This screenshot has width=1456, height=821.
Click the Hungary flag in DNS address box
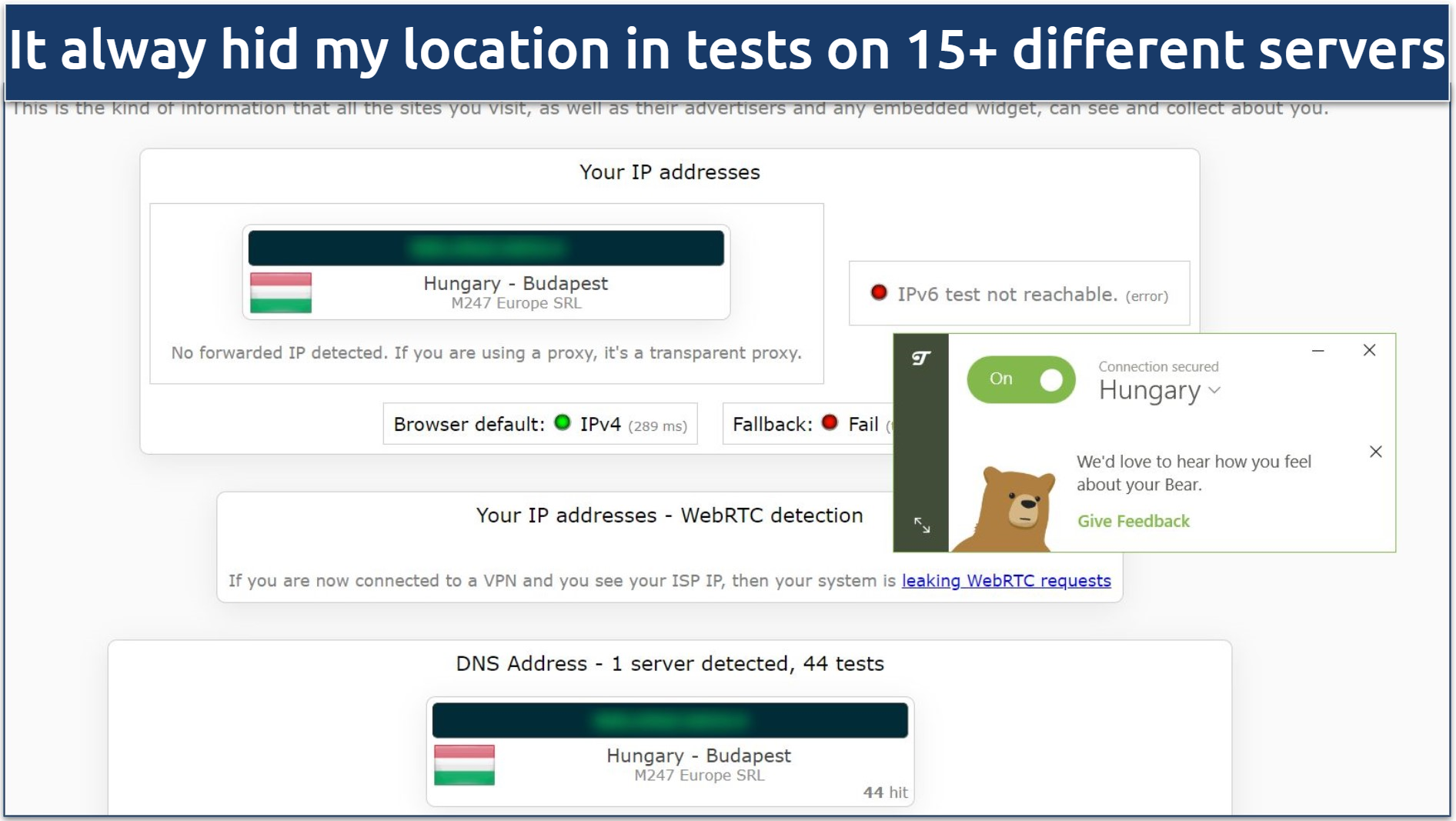464,765
